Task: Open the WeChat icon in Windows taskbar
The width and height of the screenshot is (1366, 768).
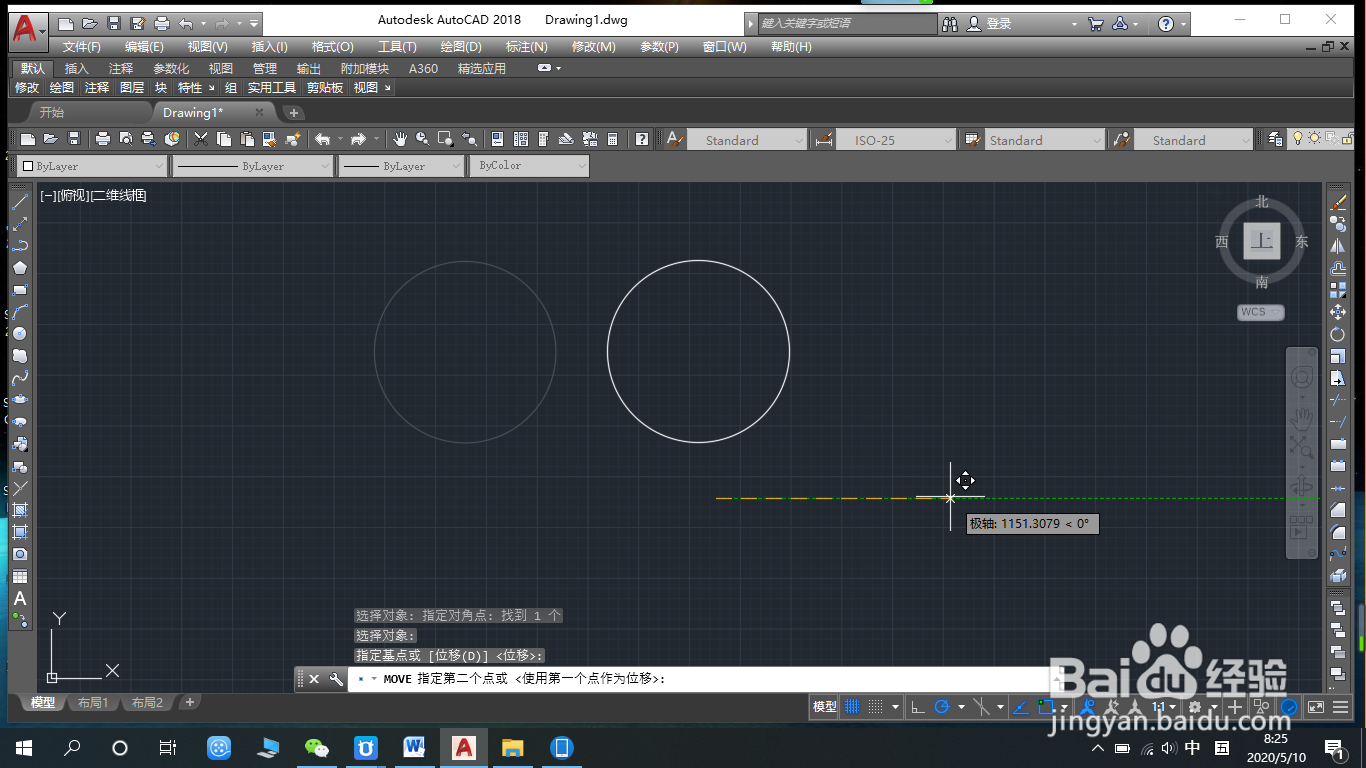Action: [317, 747]
